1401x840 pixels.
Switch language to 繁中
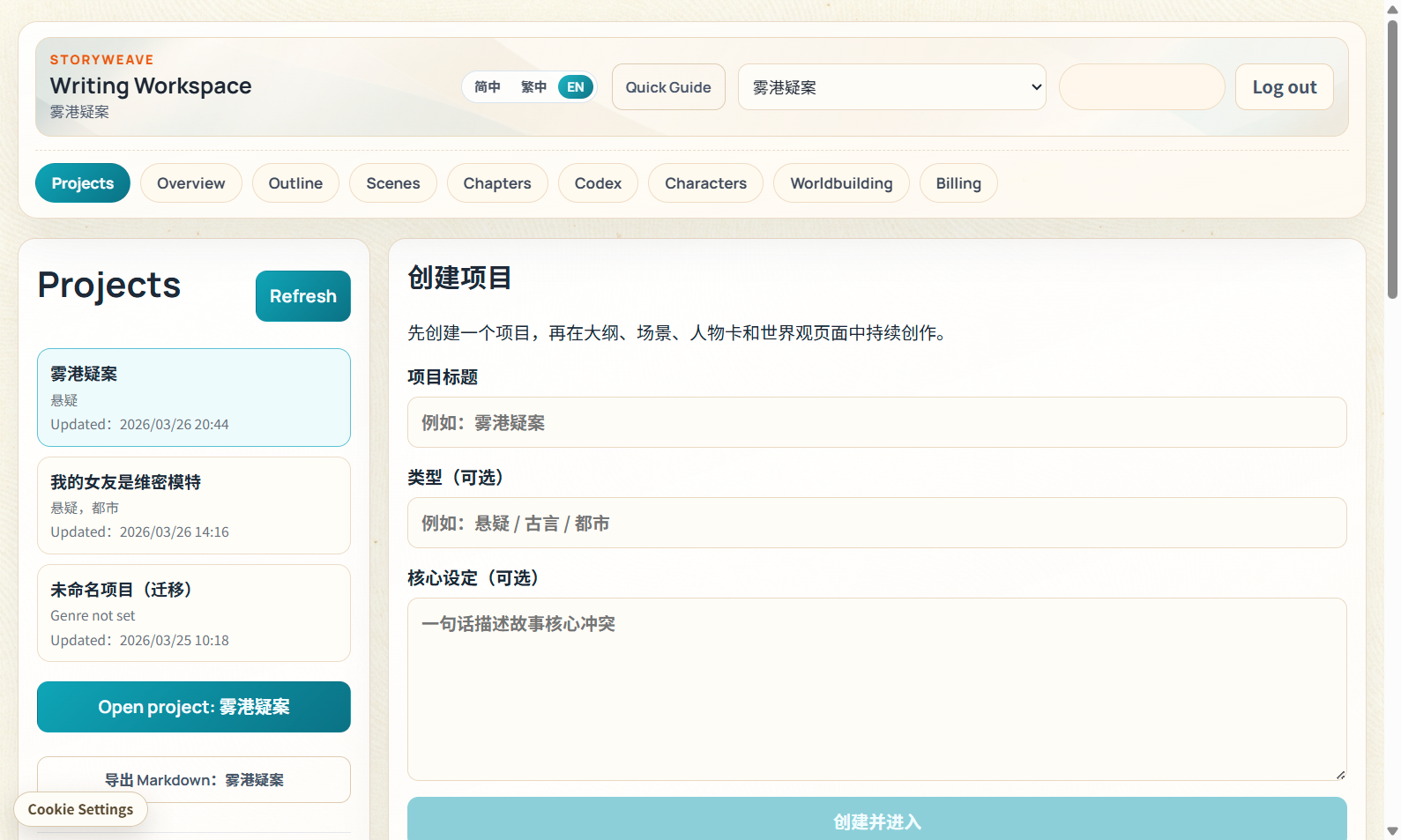point(533,86)
